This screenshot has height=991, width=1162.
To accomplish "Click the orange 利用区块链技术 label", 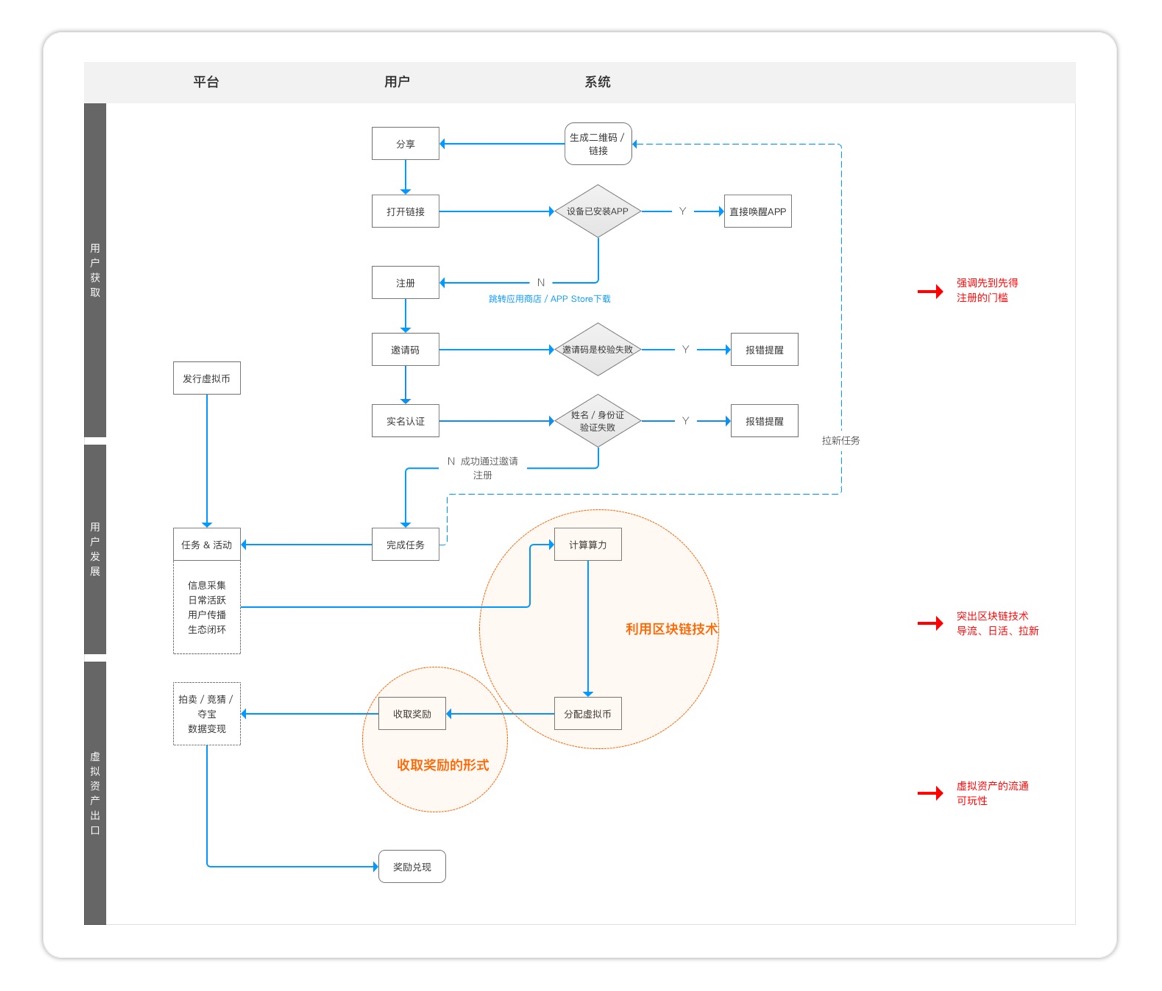I will pyautogui.click(x=672, y=629).
